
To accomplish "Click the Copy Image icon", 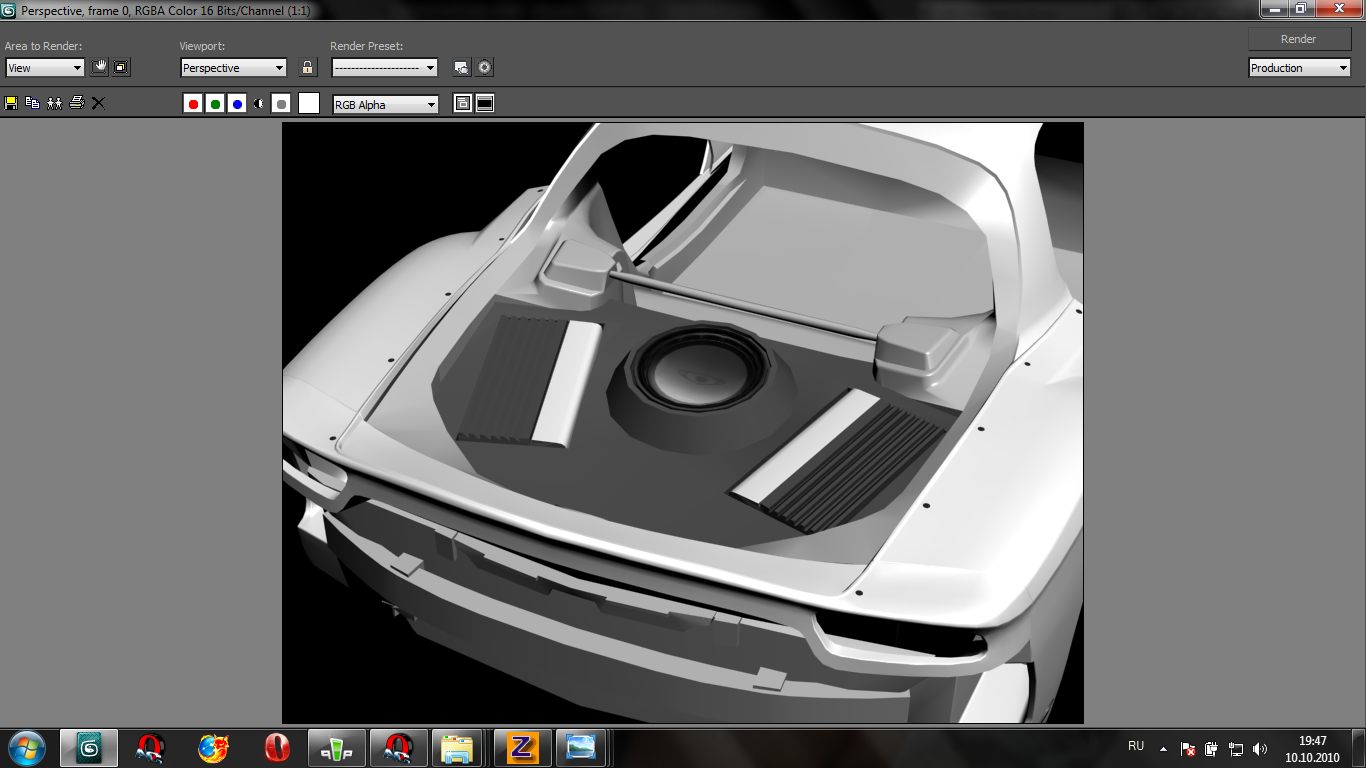I will [32, 103].
